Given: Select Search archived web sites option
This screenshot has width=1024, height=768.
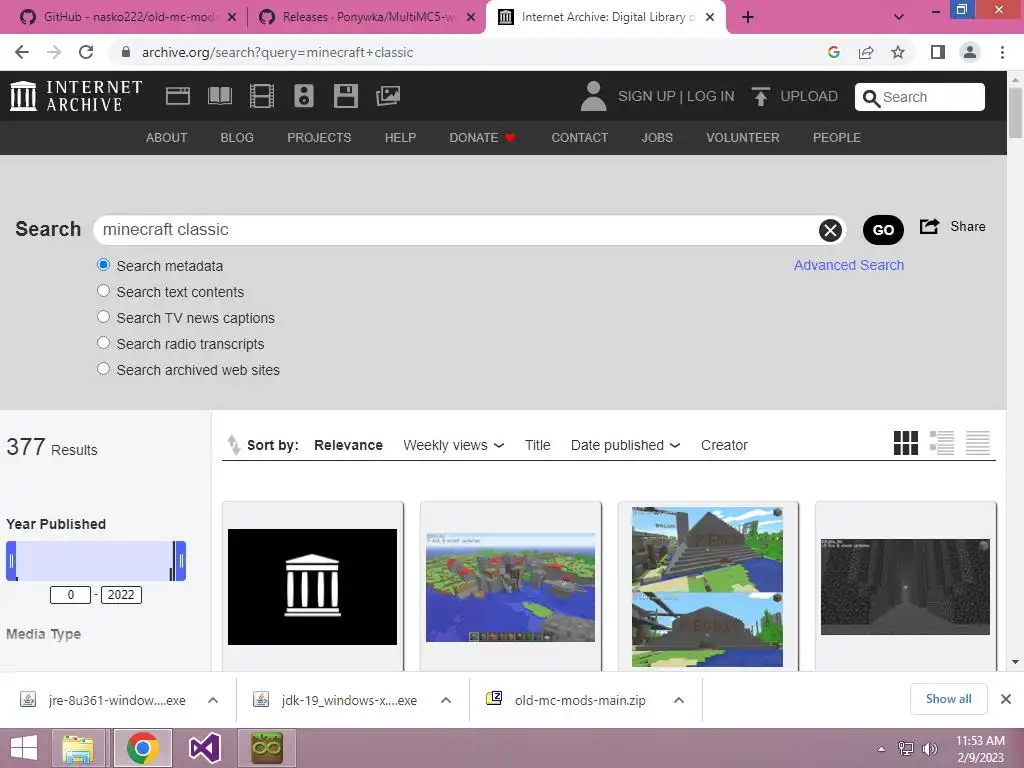Looking at the screenshot, I should pos(103,368).
